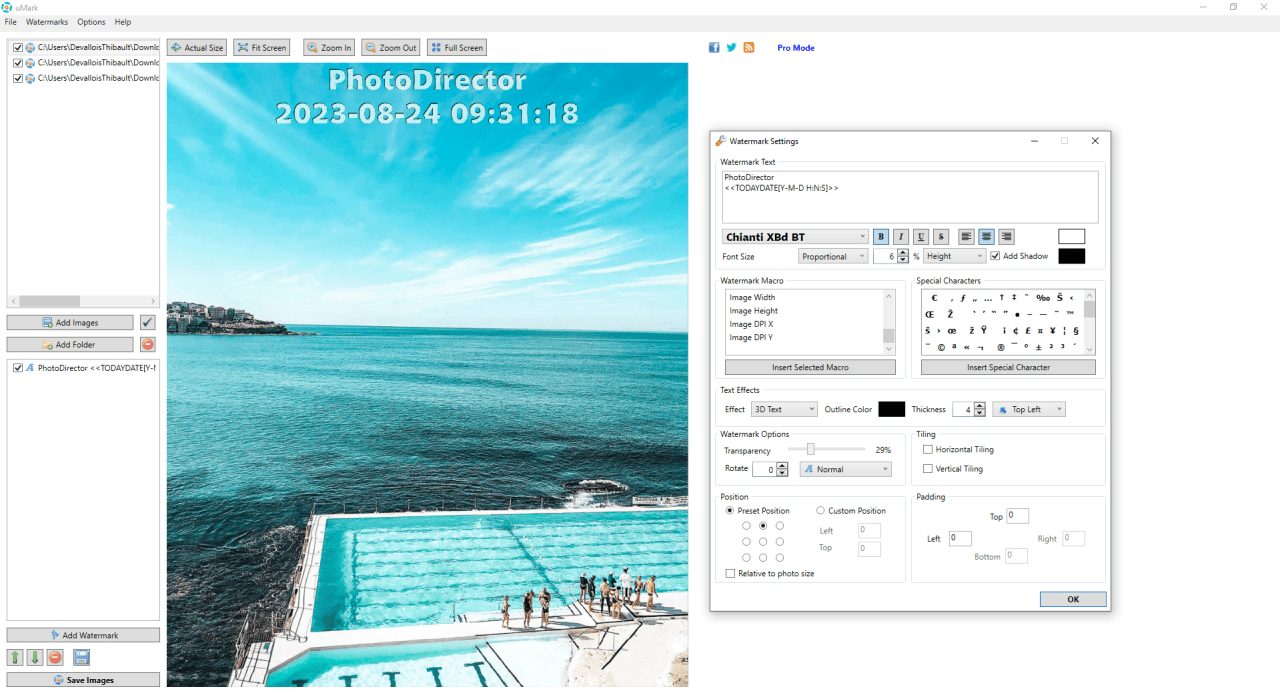1280x693 pixels.
Task: Open the RSS feed icon
Action: [x=749, y=47]
